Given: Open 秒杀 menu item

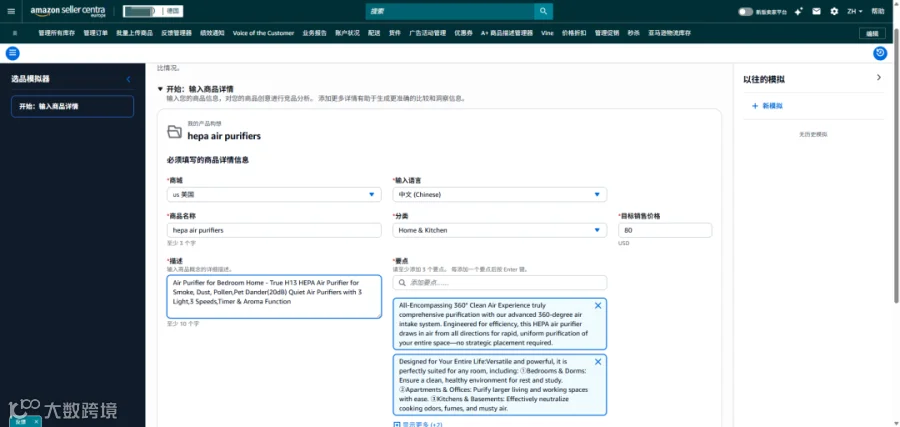Looking at the screenshot, I should pyautogui.click(x=634, y=33).
